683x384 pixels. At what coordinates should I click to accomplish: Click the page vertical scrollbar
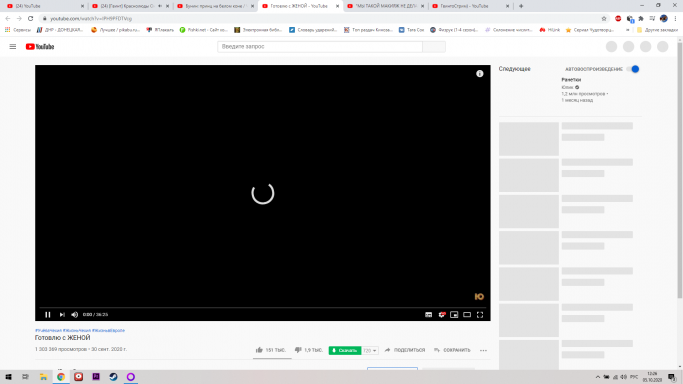680,169
